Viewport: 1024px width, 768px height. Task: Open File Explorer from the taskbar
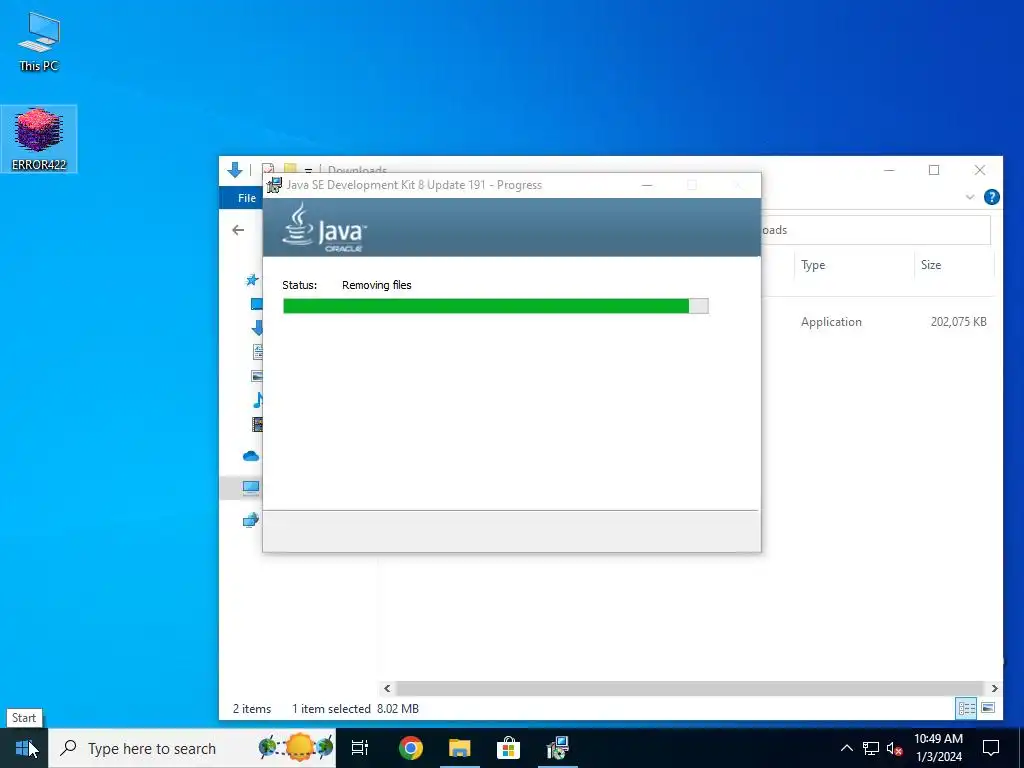tap(460, 748)
